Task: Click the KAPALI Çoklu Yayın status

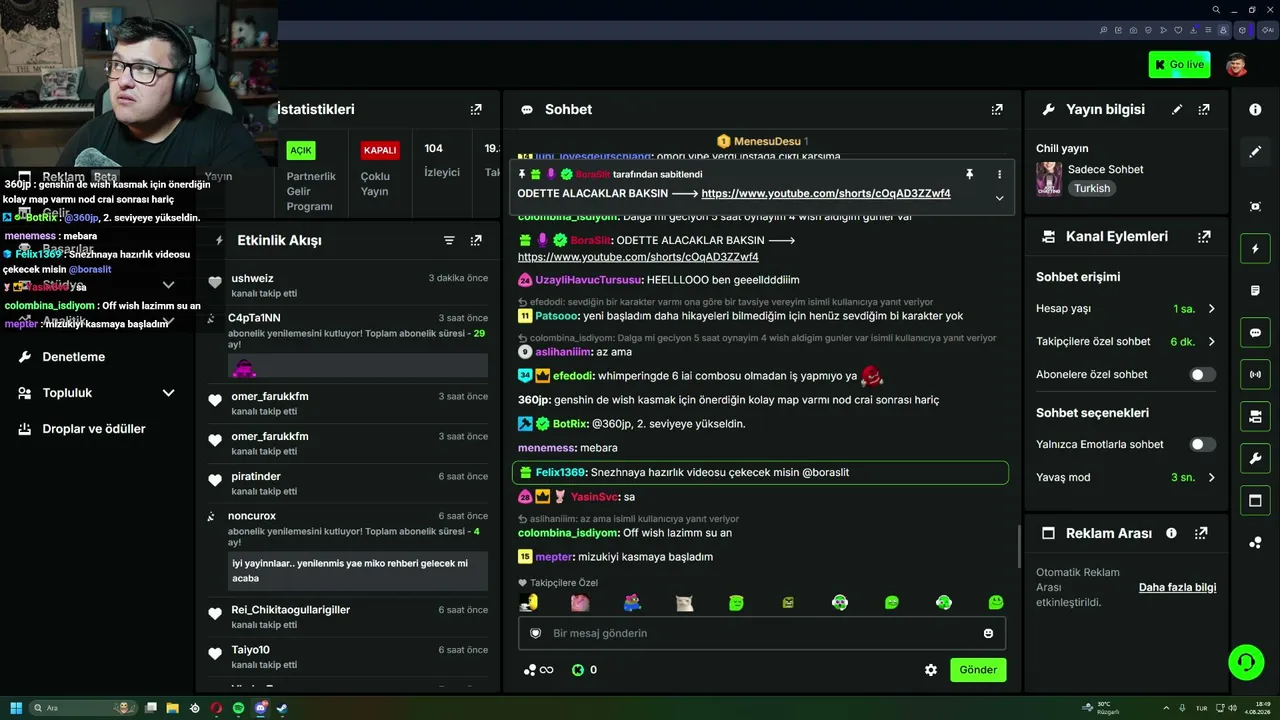Action: 380,169
